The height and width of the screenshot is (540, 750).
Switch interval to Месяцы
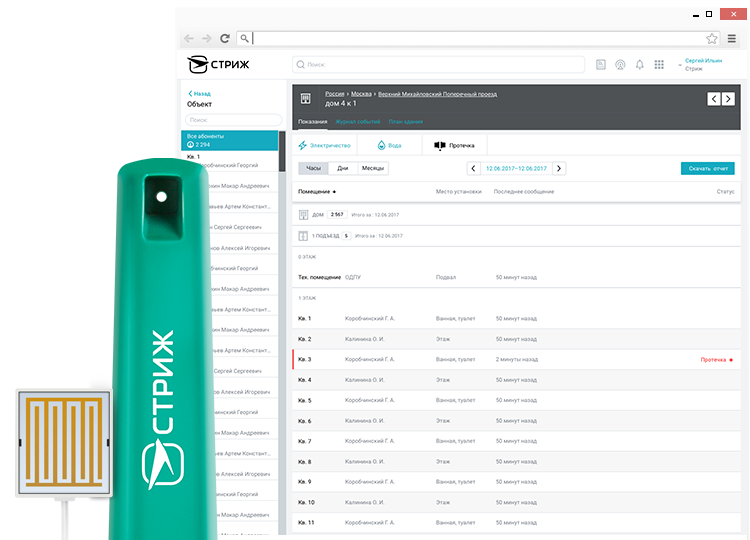372,168
